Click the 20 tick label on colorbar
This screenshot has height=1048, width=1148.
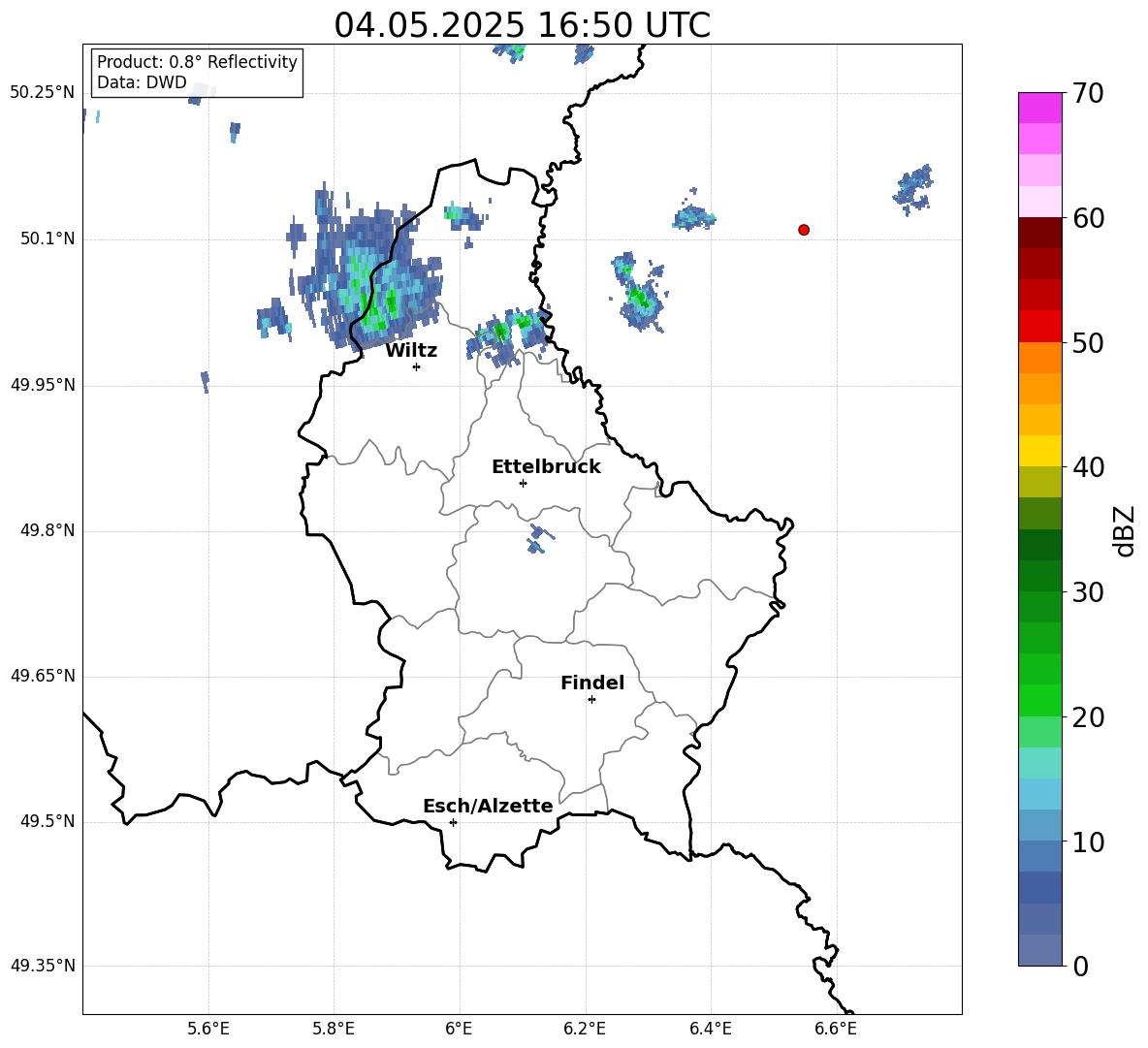[x=1088, y=717]
